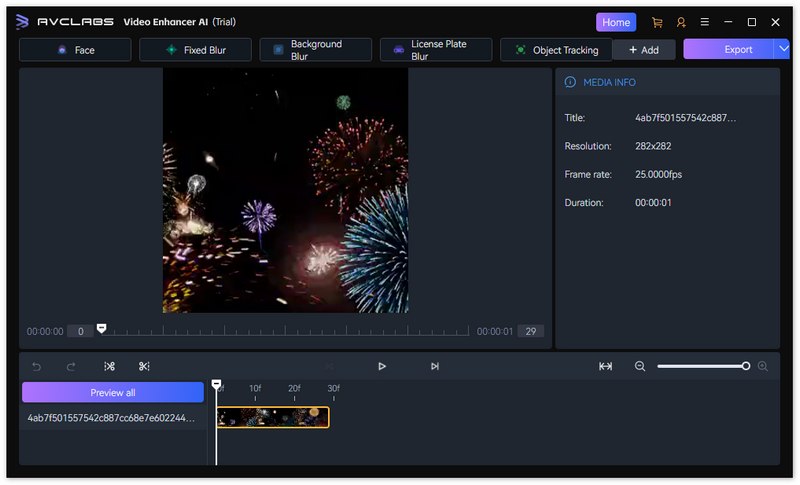Open the shopping cart icon
Image resolution: width=800 pixels, height=485 pixels.
[x=657, y=22]
